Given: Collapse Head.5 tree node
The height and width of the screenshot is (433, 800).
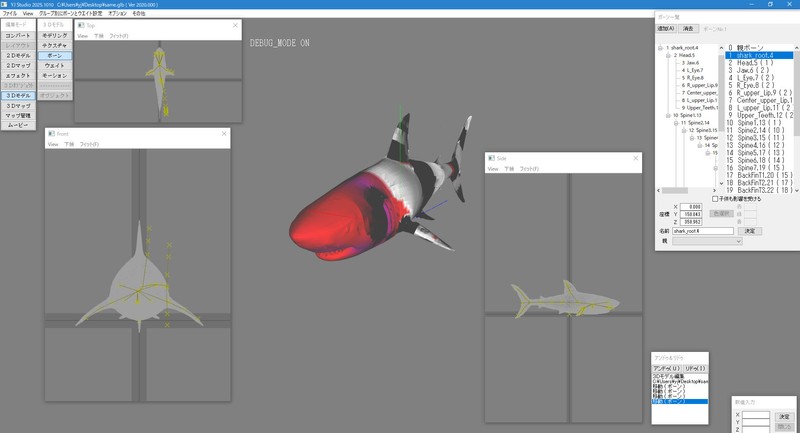Looking at the screenshot, I should [668, 56].
